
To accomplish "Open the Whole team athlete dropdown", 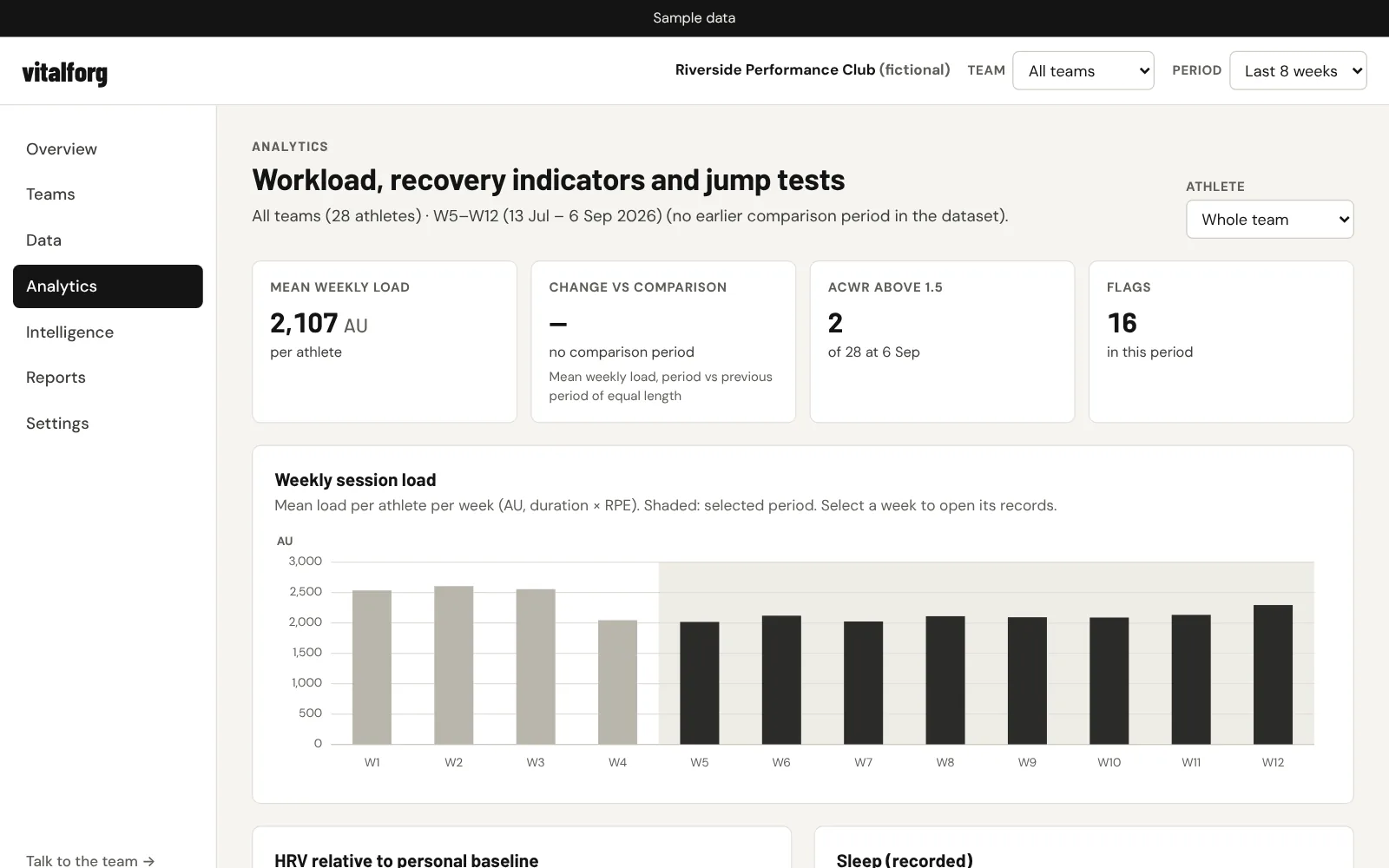I will (x=1269, y=220).
